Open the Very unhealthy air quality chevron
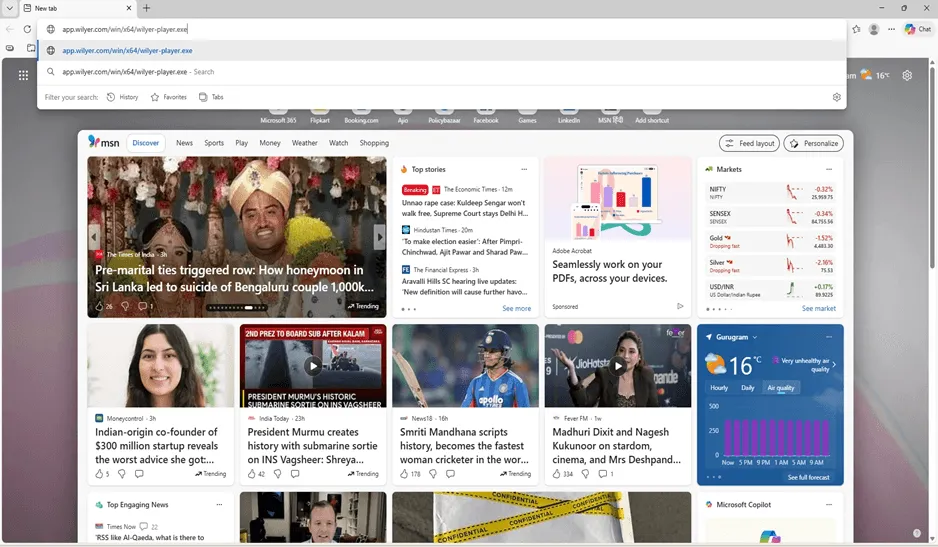This screenshot has height=547, width=938. 834,364
